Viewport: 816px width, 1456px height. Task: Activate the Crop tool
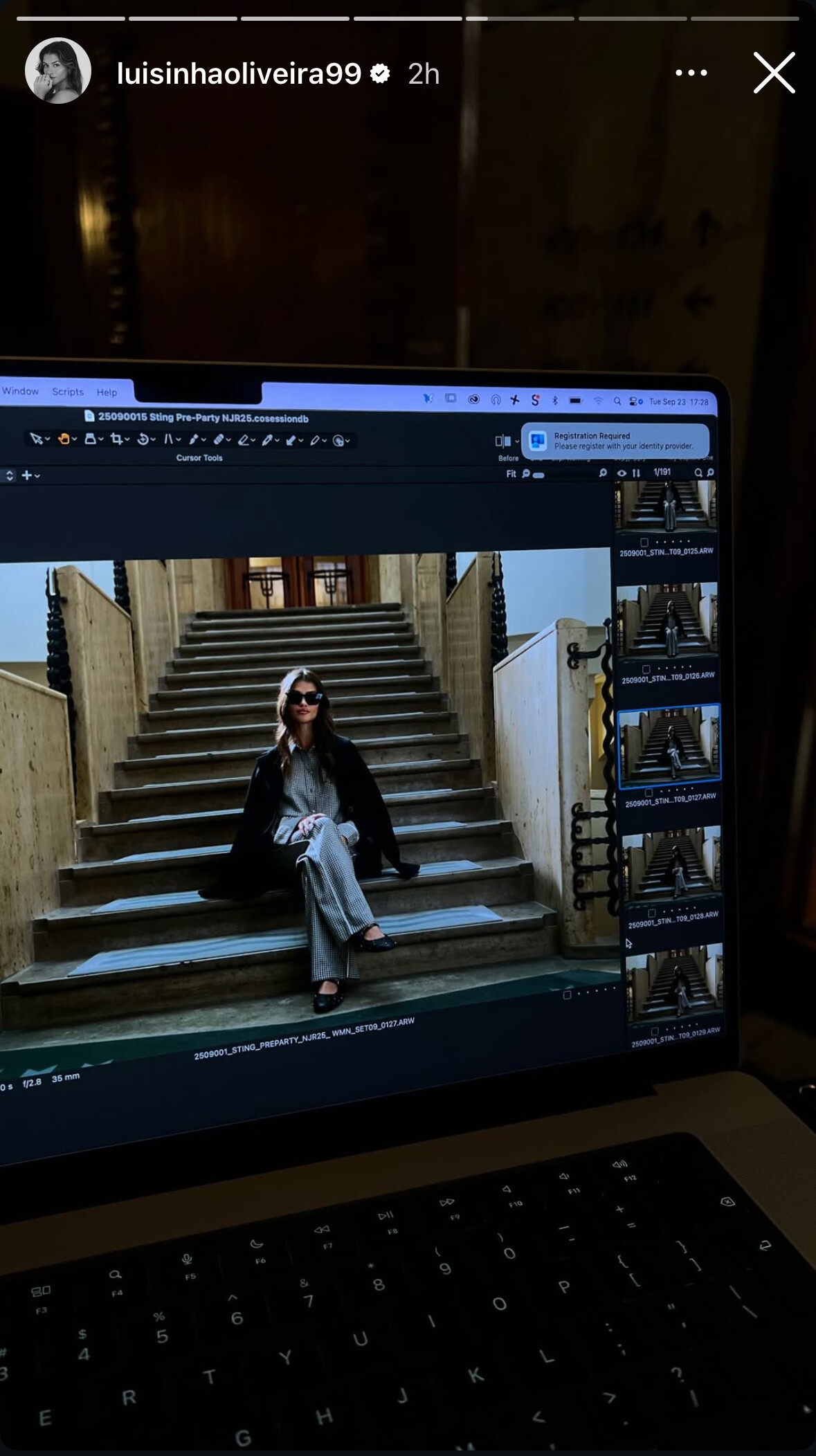click(x=116, y=439)
